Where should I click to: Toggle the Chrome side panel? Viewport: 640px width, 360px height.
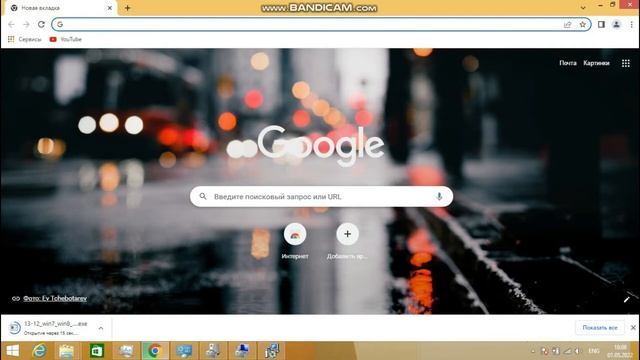601,24
